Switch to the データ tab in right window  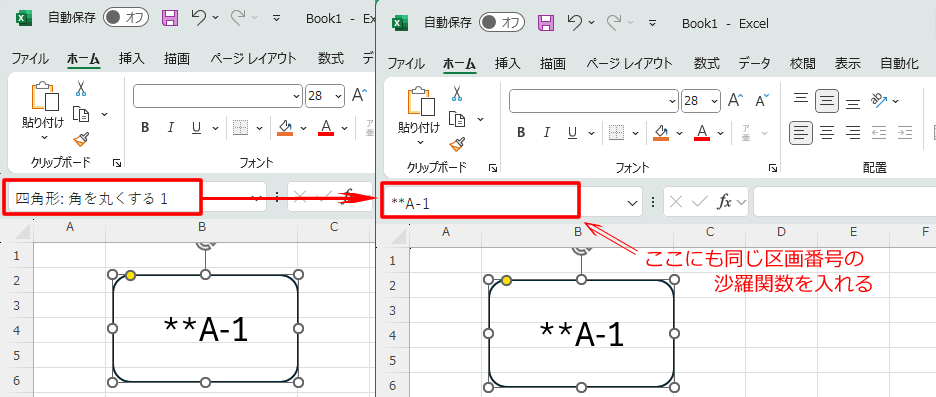pos(754,63)
